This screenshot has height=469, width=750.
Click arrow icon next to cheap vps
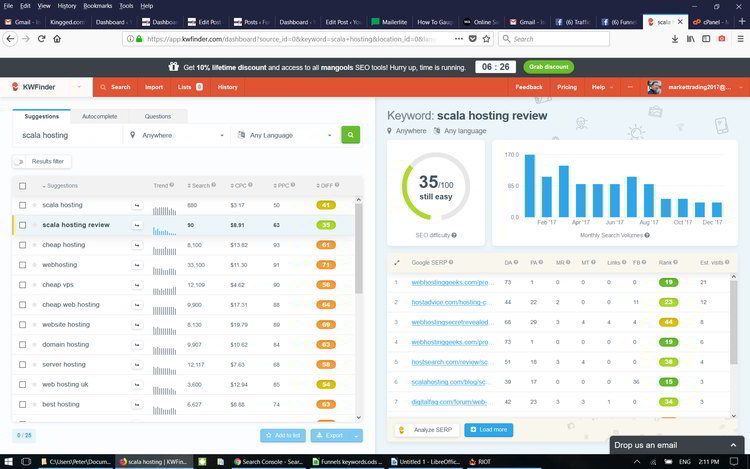(x=137, y=285)
